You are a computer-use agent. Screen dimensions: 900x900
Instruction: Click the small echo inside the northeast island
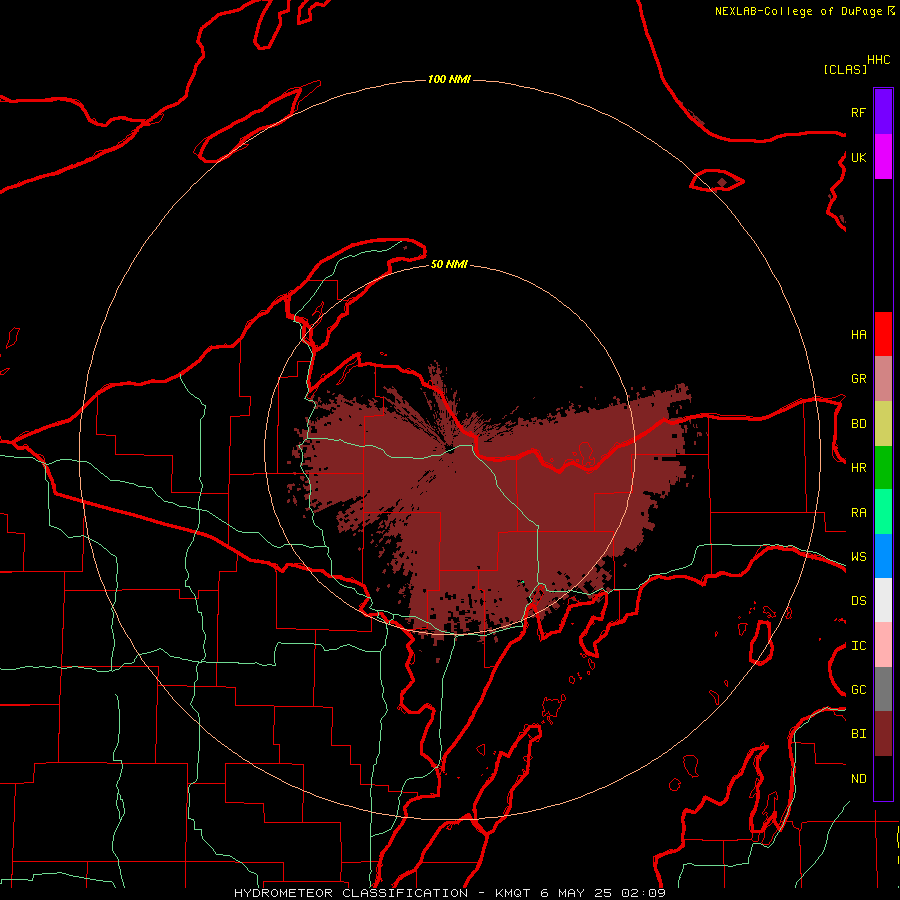tap(721, 183)
